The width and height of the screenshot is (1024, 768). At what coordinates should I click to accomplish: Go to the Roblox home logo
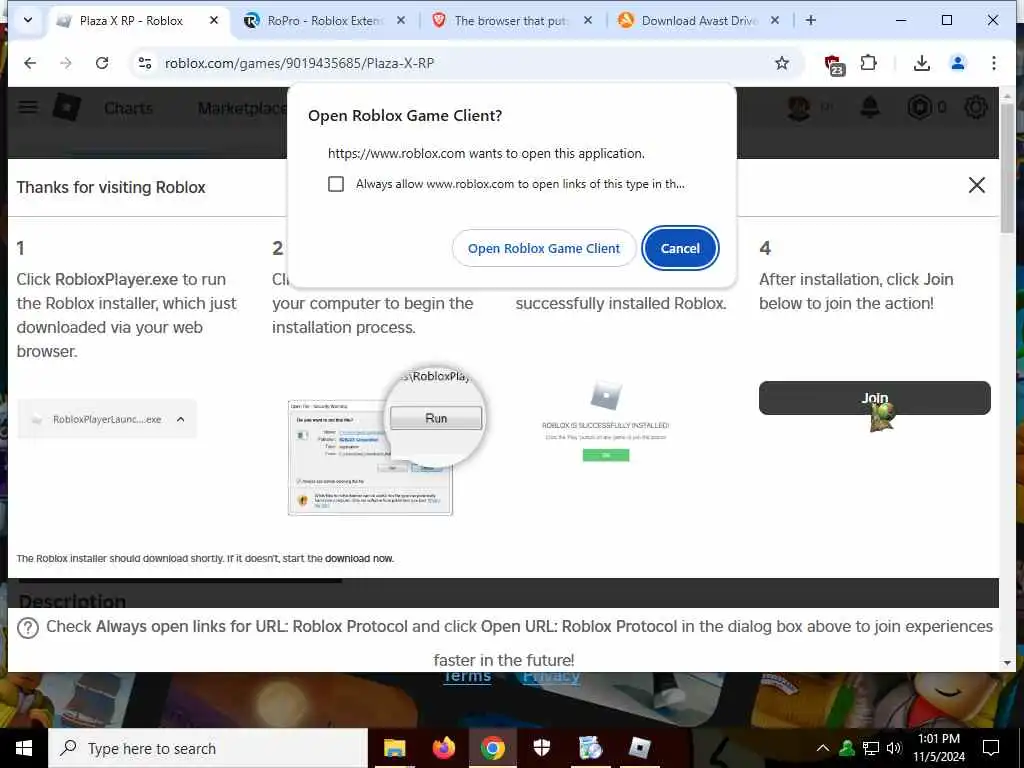[x=67, y=107]
